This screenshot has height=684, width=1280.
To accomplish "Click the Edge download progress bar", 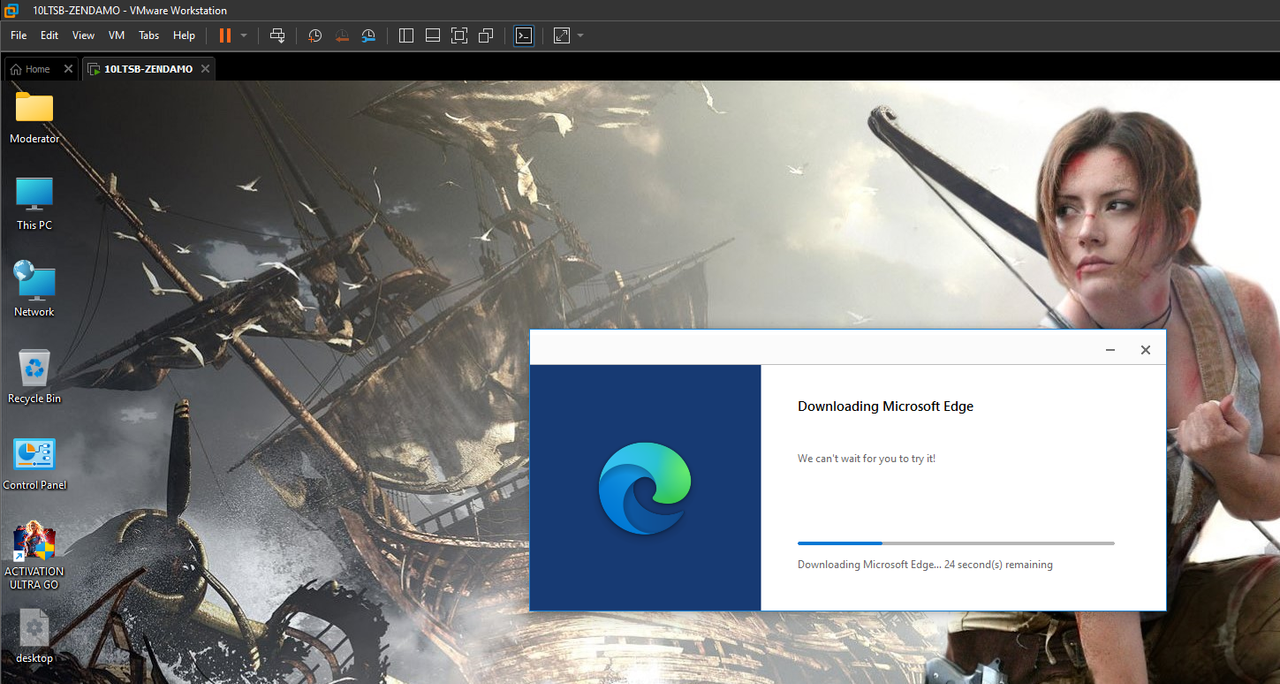I will [x=956, y=543].
